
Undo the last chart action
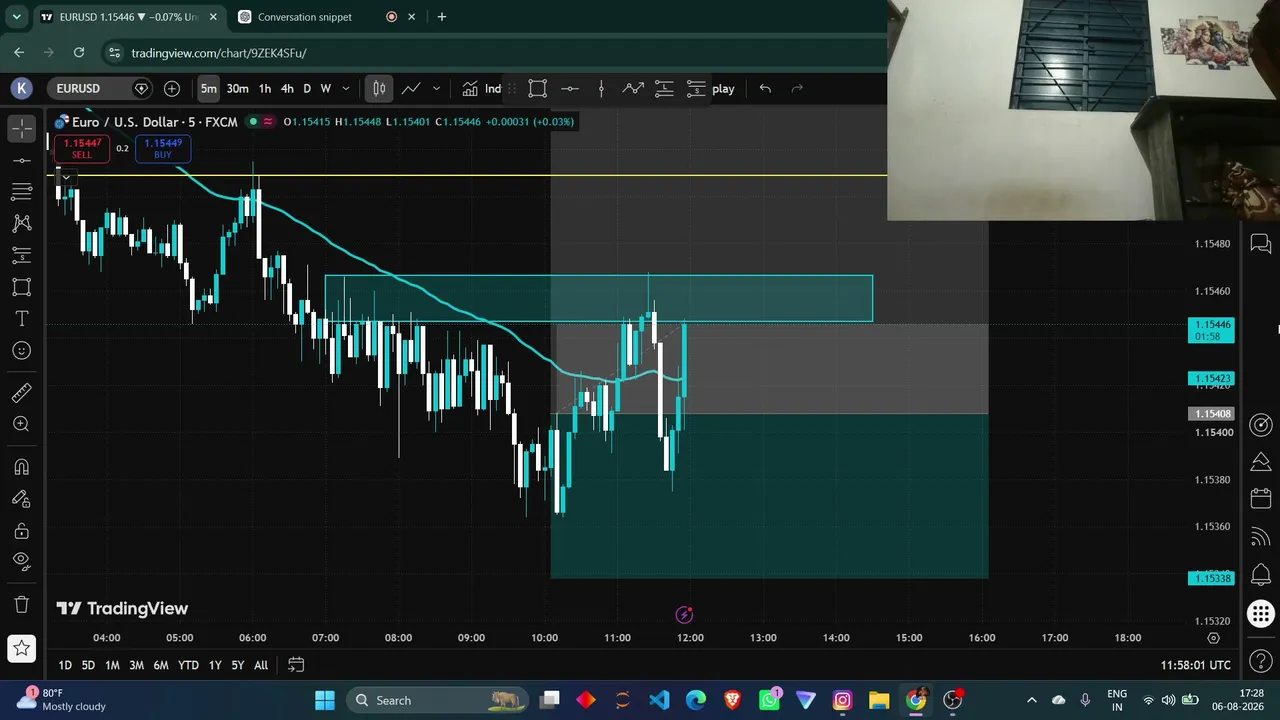(765, 88)
